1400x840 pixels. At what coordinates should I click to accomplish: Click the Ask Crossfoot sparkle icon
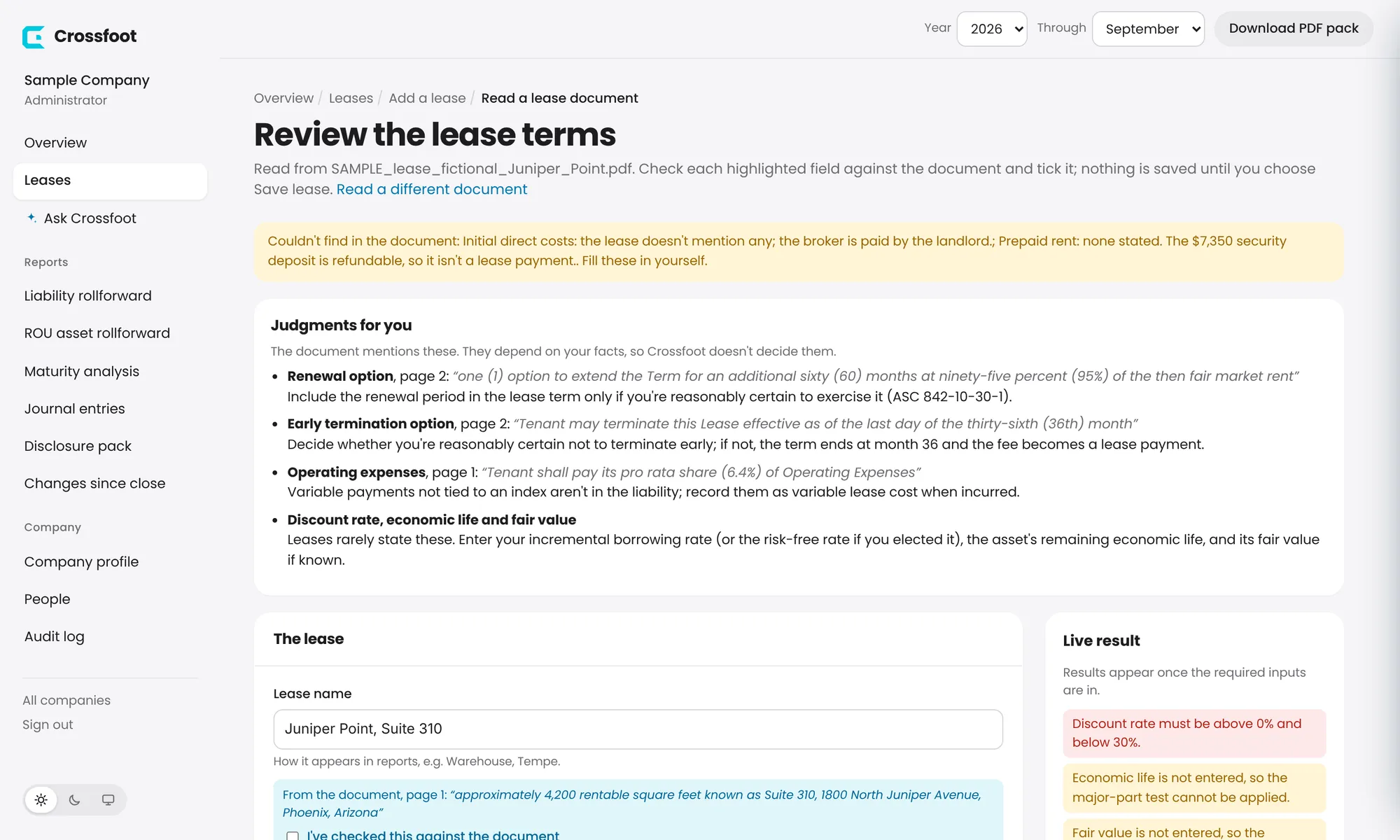coord(31,218)
